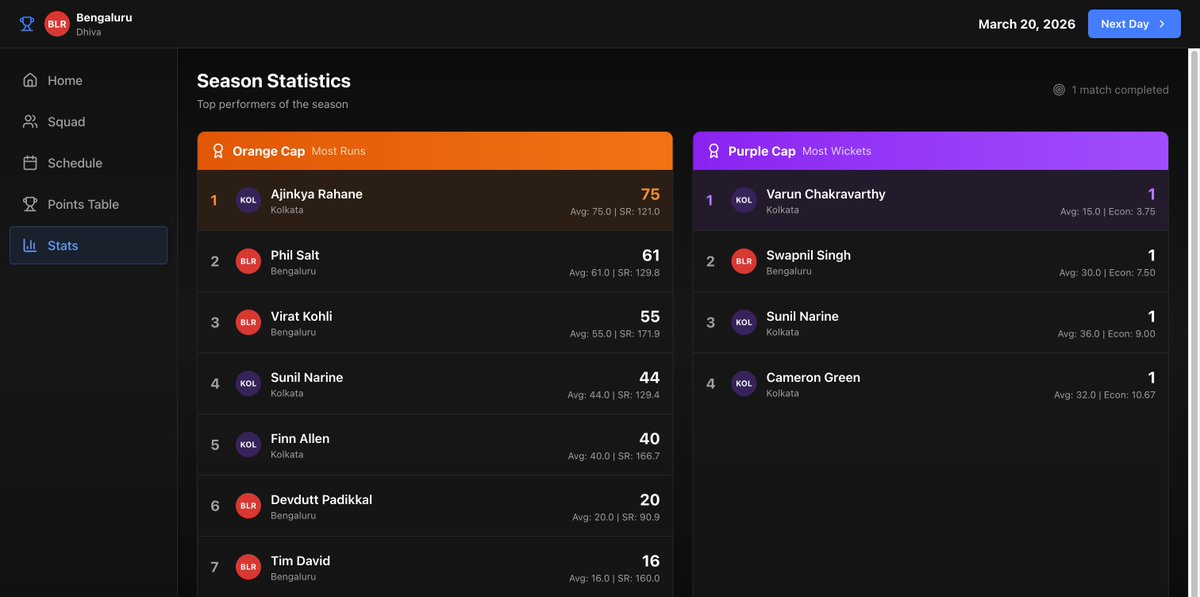The image size is (1200, 597).
Task: Click Swapnil Singh's 'Avg: 30.0 | Econ: 7.50' stat
Action: (1107, 273)
